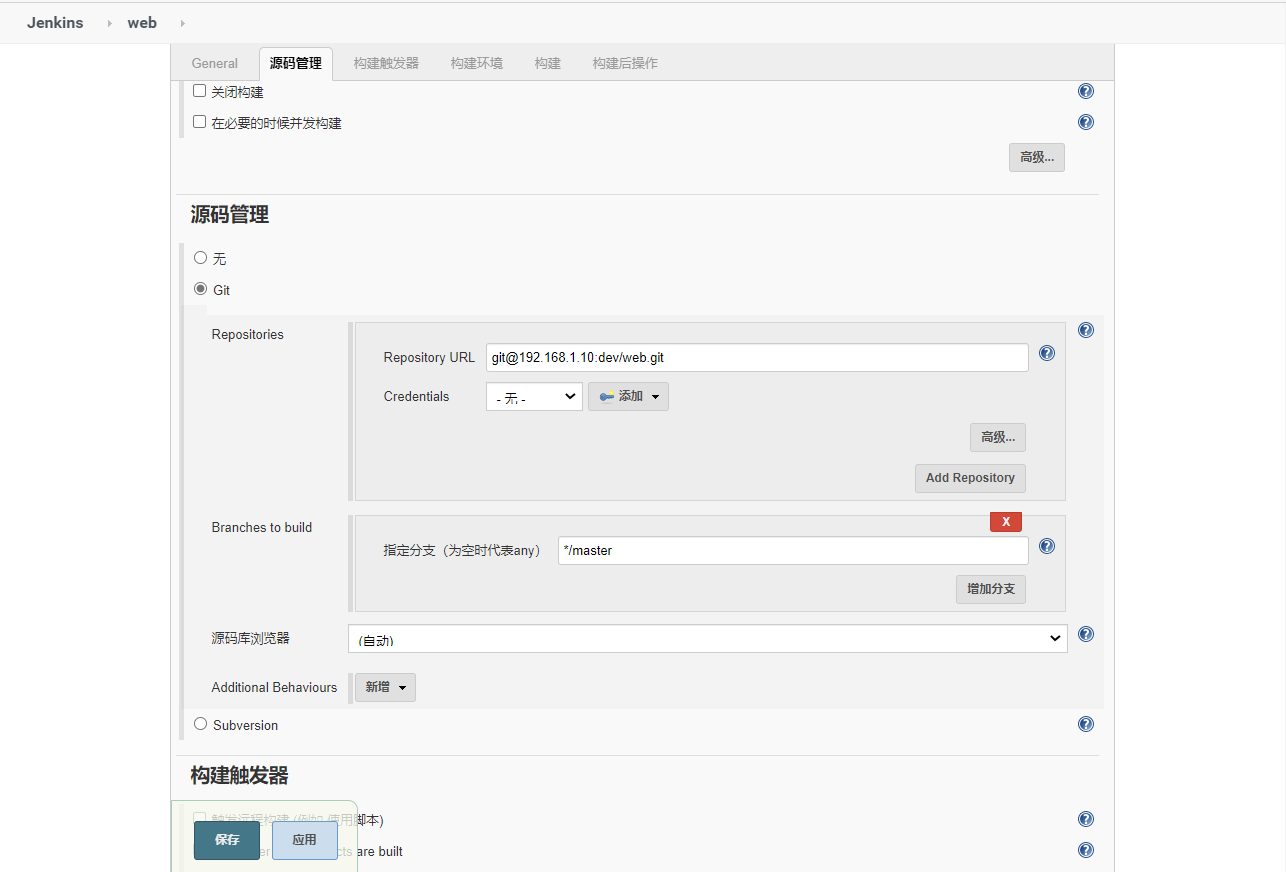1286x872 pixels.
Task: Click breadcrumb arrow after Jenkins
Action: point(109,23)
